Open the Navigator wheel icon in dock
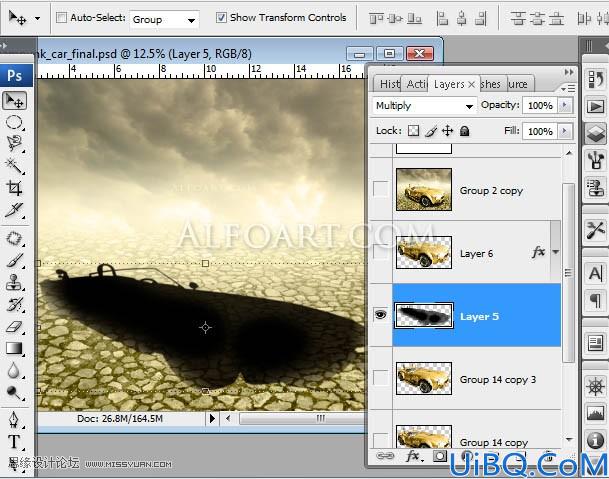Screen dimensions: 609x479 (595, 387)
